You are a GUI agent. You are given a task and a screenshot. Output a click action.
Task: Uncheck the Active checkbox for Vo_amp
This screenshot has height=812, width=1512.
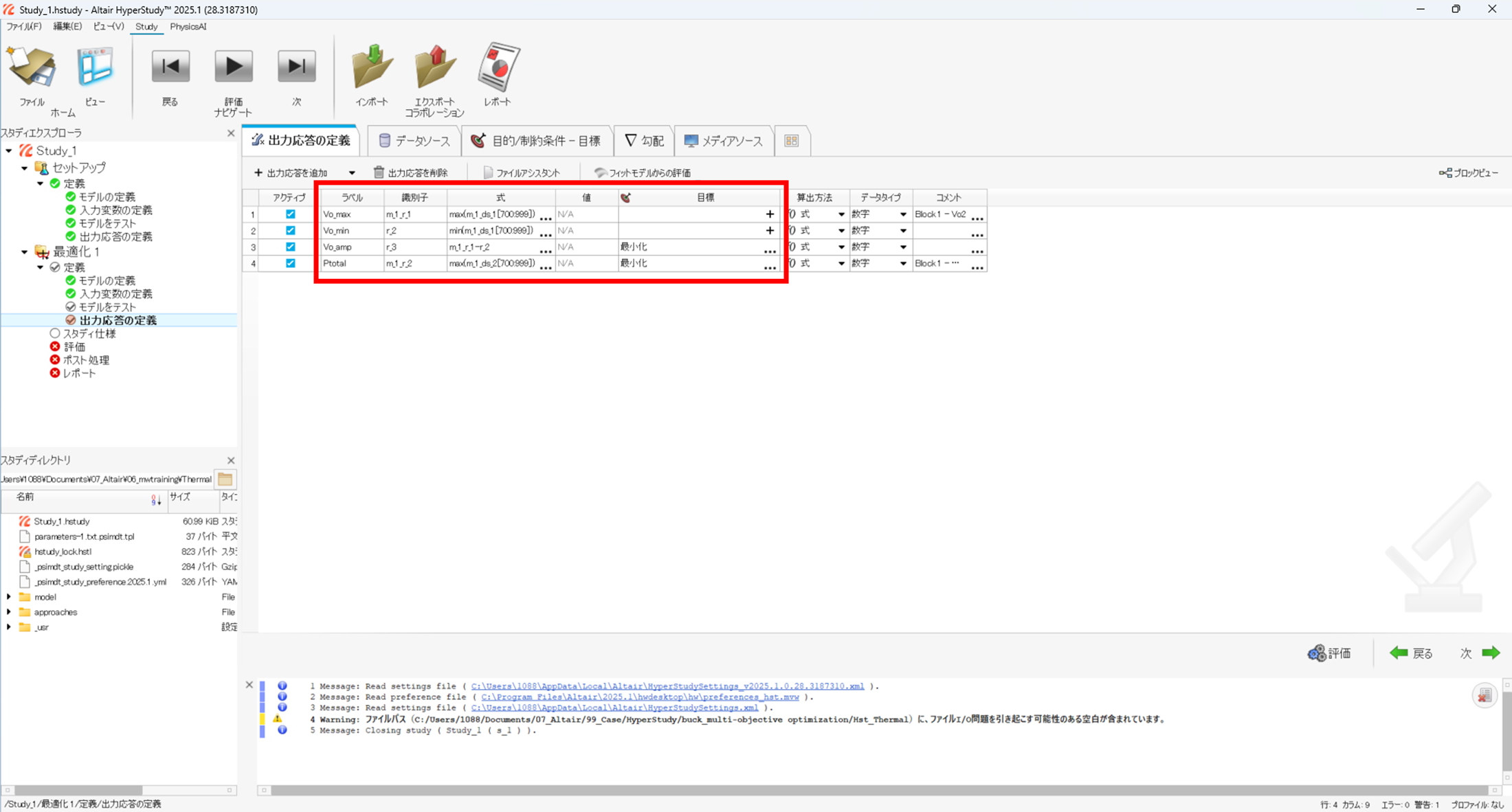(x=290, y=247)
